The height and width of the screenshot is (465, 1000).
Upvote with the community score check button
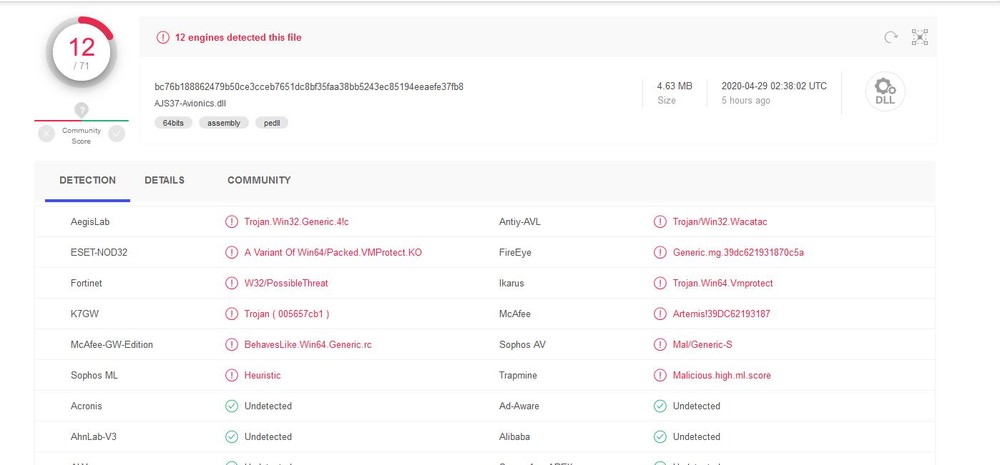pyautogui.click(x=117, y=133)
